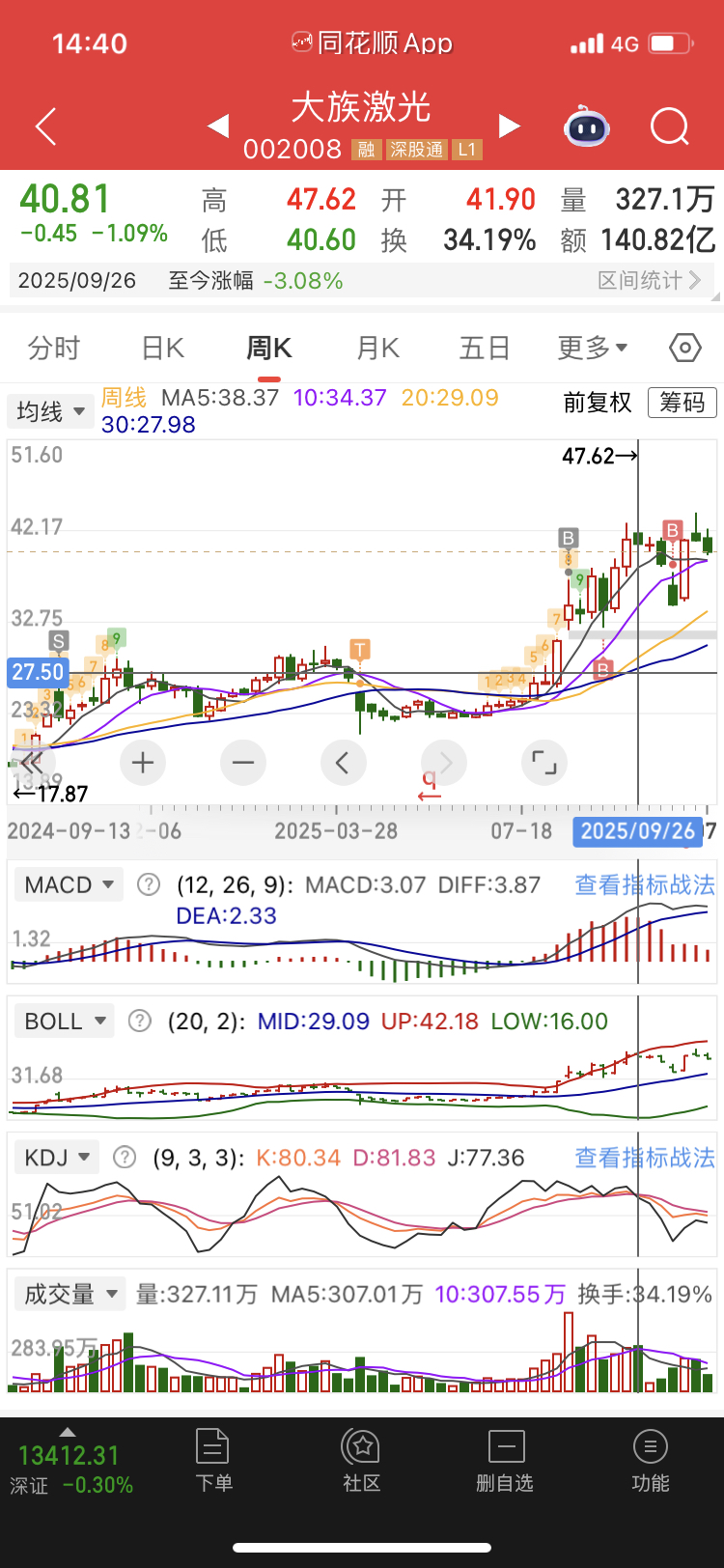724x1568 pixels.
Task: Tap current price 40.81
Action: pos(66,200)
